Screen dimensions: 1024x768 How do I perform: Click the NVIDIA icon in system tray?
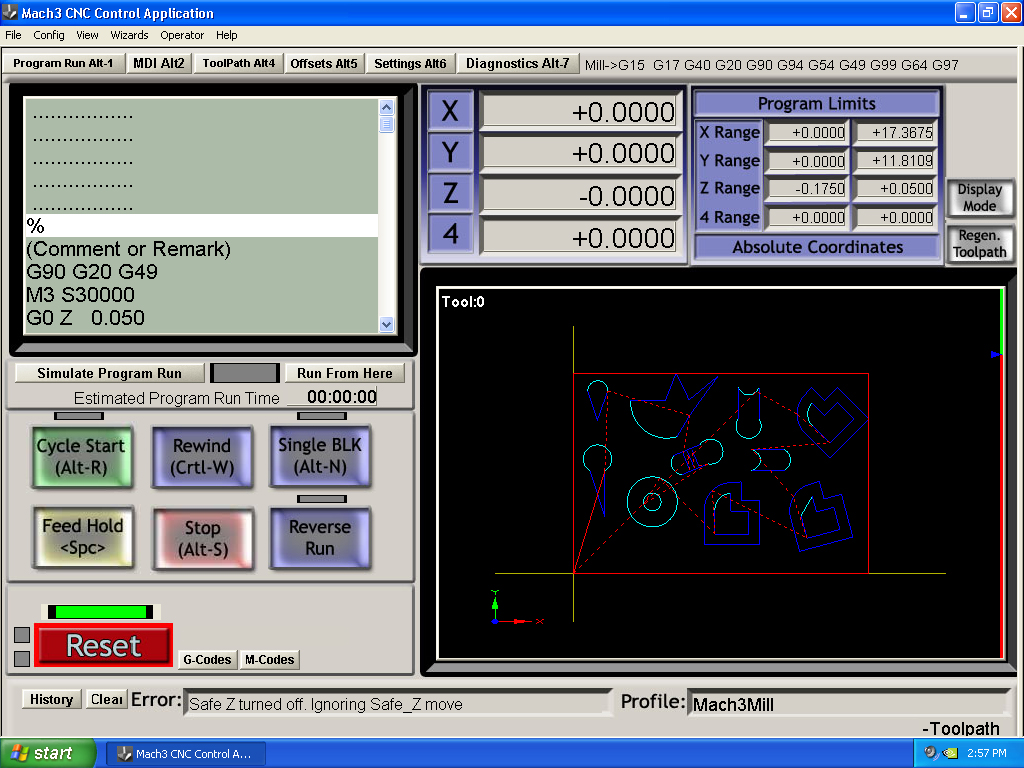pos(950,753)
